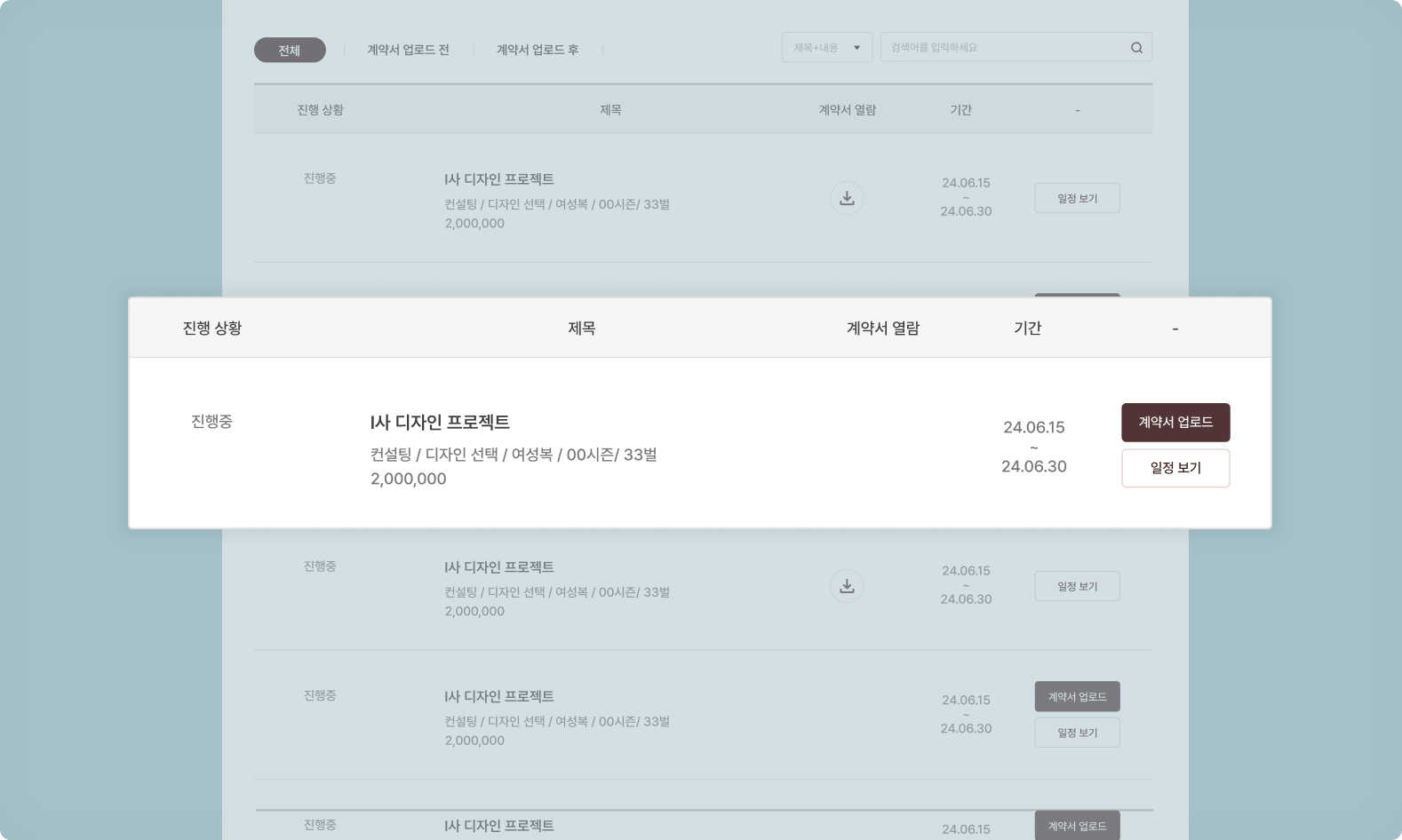This screenshot has width=1402, height=840.
Task: Click 일정 보기 beside the lower download icon
Action: click(x=1077, y=586)
